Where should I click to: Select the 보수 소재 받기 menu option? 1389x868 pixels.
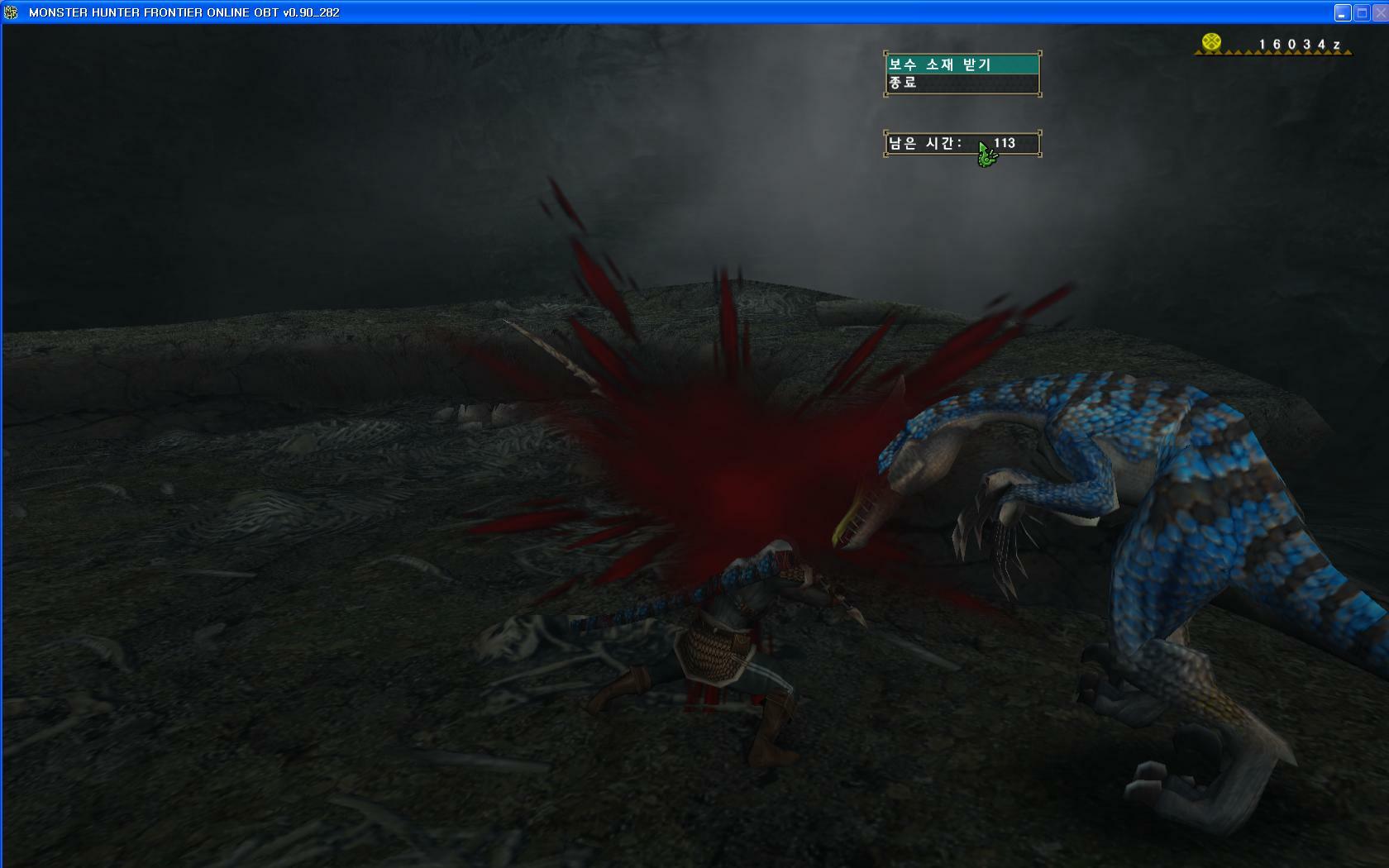click(x=961, y=64)
